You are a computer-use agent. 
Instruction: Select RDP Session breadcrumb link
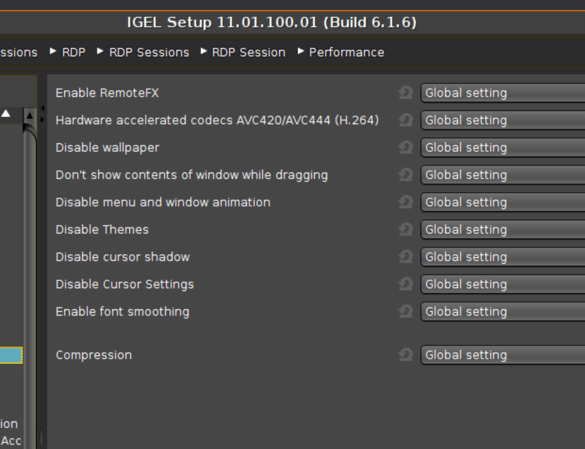[248, 52]
